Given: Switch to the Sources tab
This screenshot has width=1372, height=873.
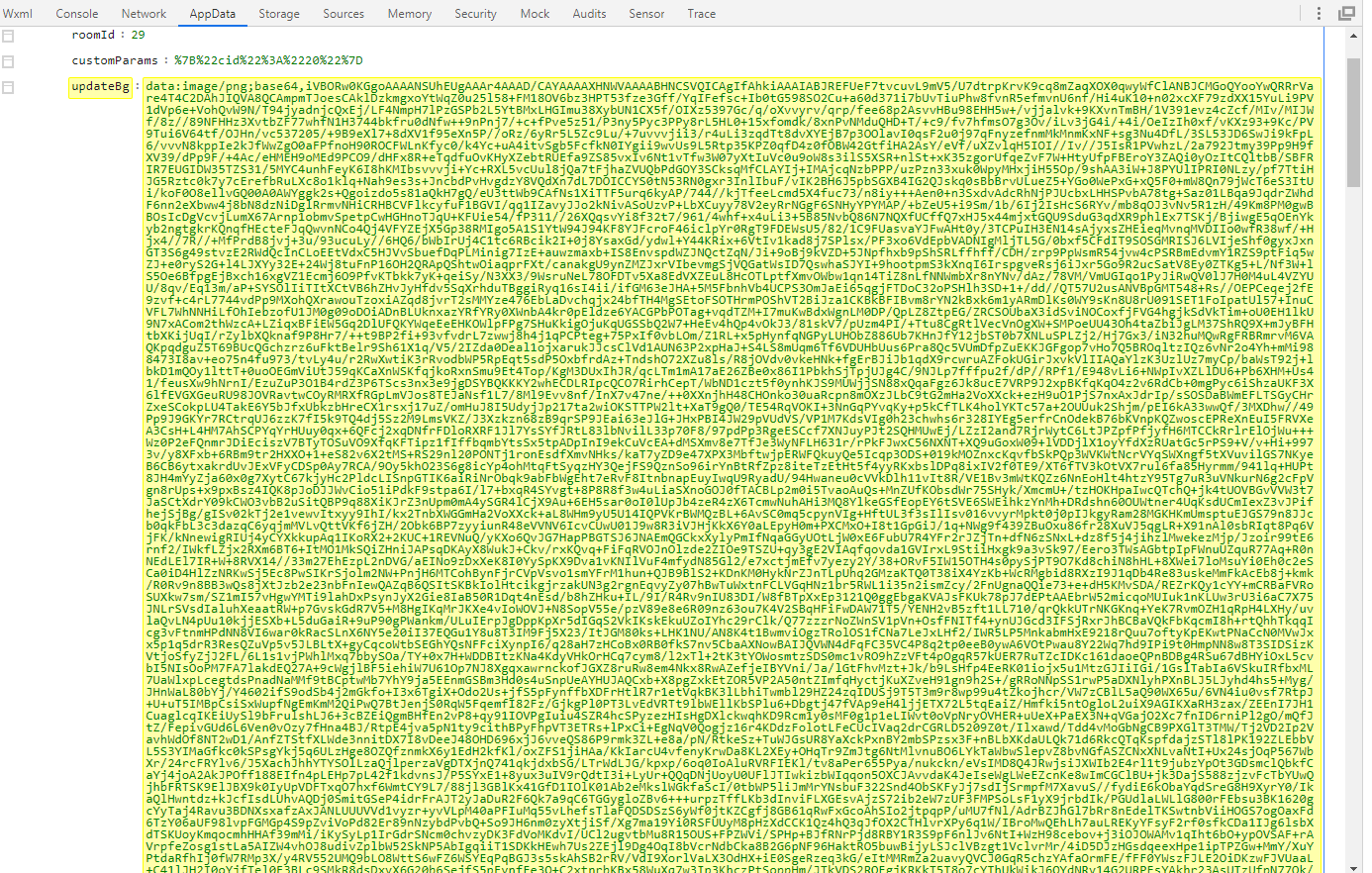Looking at the screenshot, I should (343, 13).
